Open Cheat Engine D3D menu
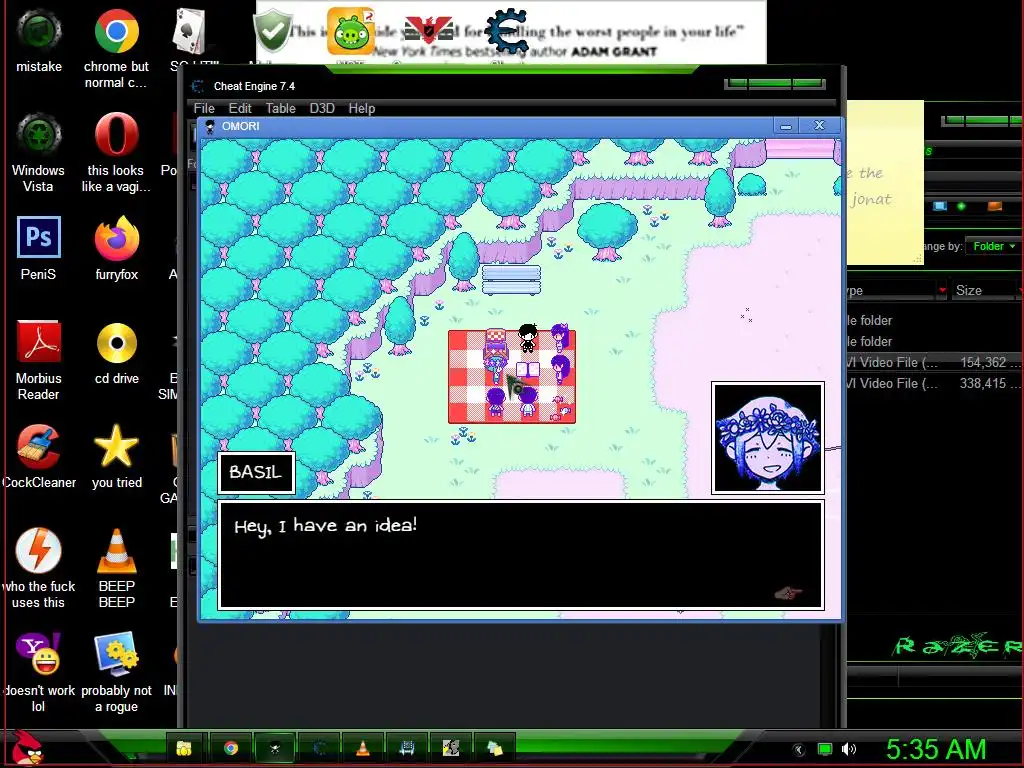 [322, 108]
